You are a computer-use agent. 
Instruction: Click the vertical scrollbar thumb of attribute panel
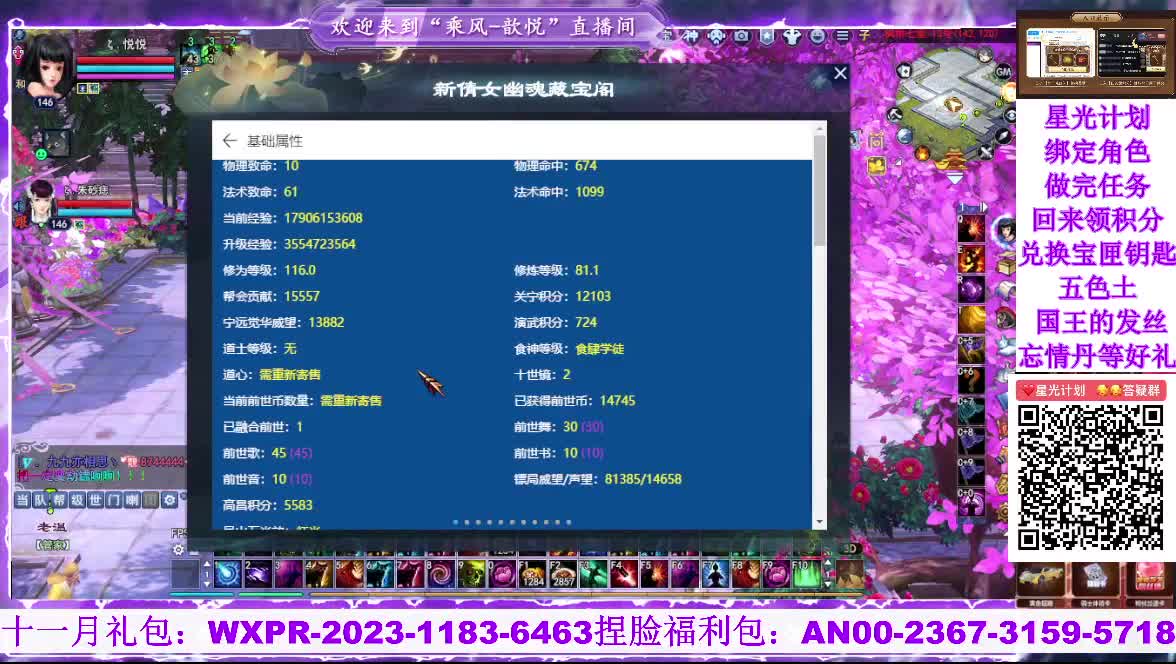coord(820,191)
